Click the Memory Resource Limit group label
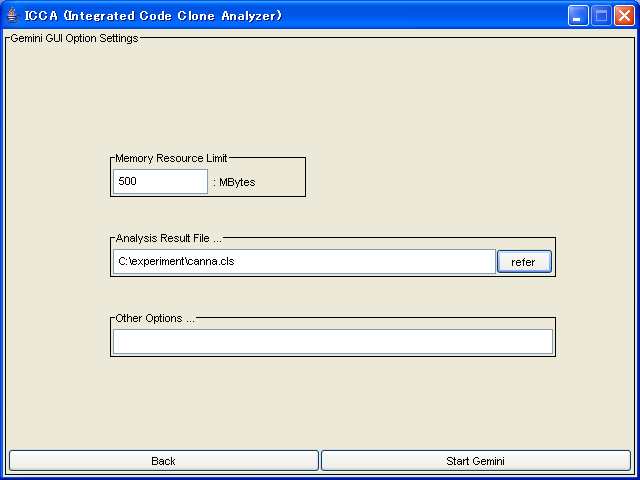This screenshot has width=640, height=480. click(x=171, y=158)
